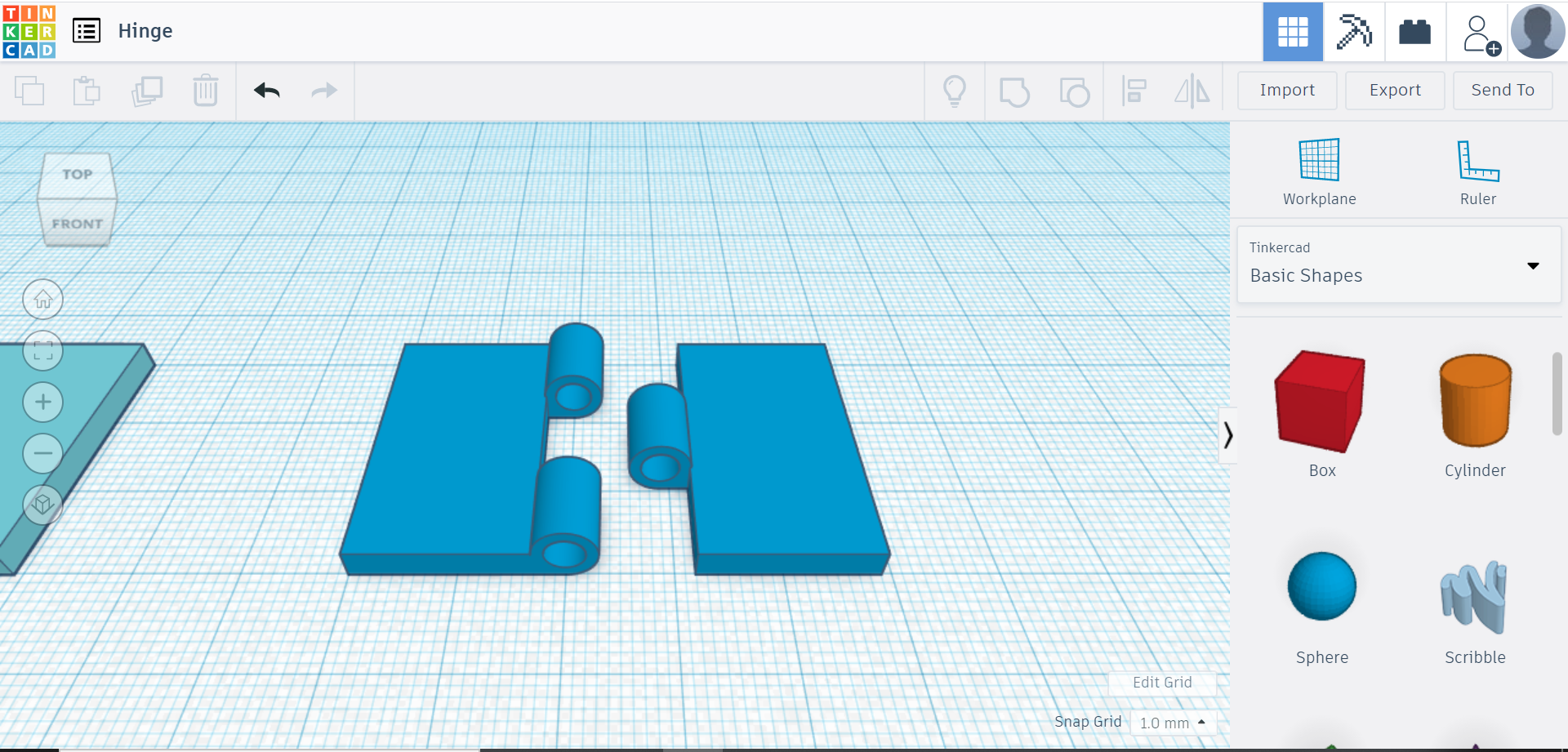Open the design menu next to Hinge
The width and height of the screenshot is (1568, 752).
pyautogui.click(x=86, y=30)
